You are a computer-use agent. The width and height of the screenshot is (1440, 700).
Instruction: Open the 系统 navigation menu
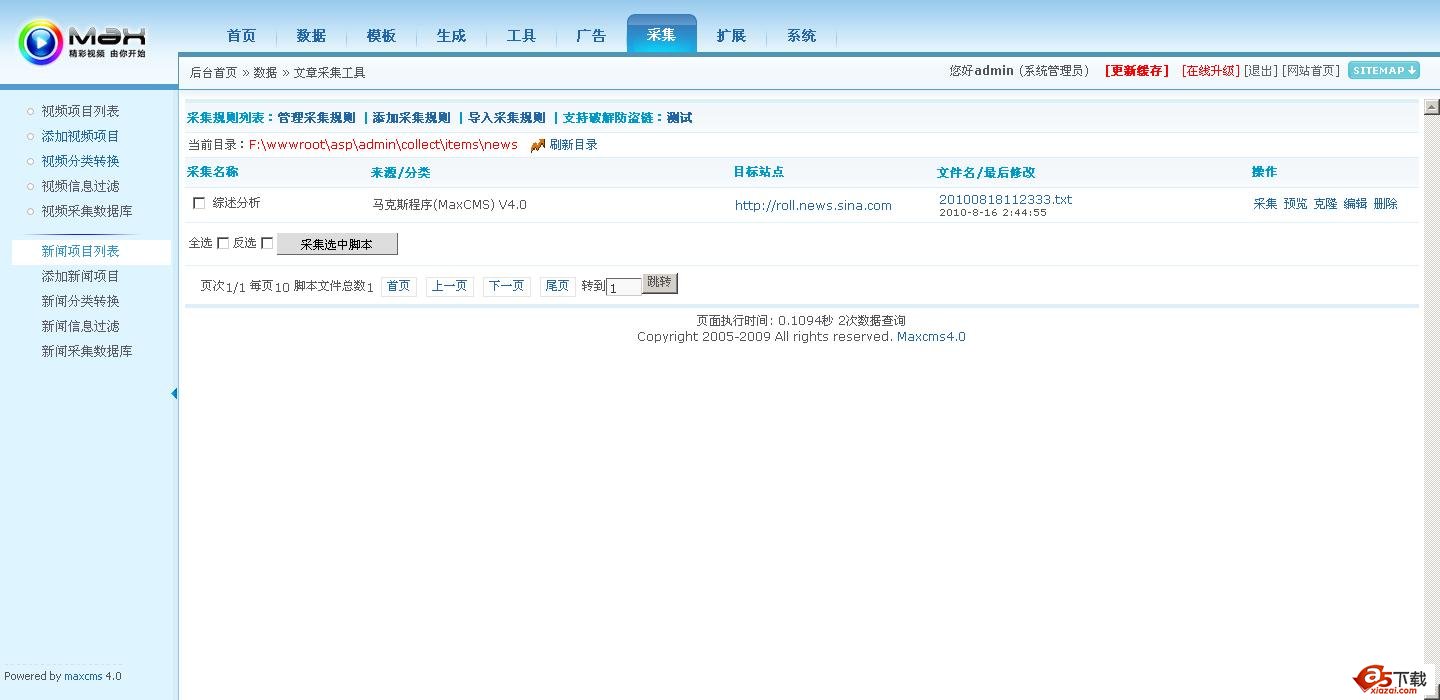coord(801,35)
